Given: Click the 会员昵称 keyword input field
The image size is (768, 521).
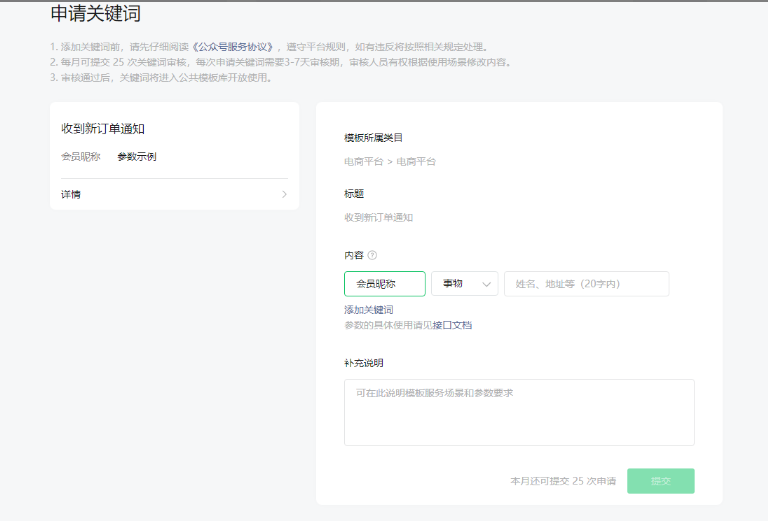Looking at the screenshot, I should 384,284.
